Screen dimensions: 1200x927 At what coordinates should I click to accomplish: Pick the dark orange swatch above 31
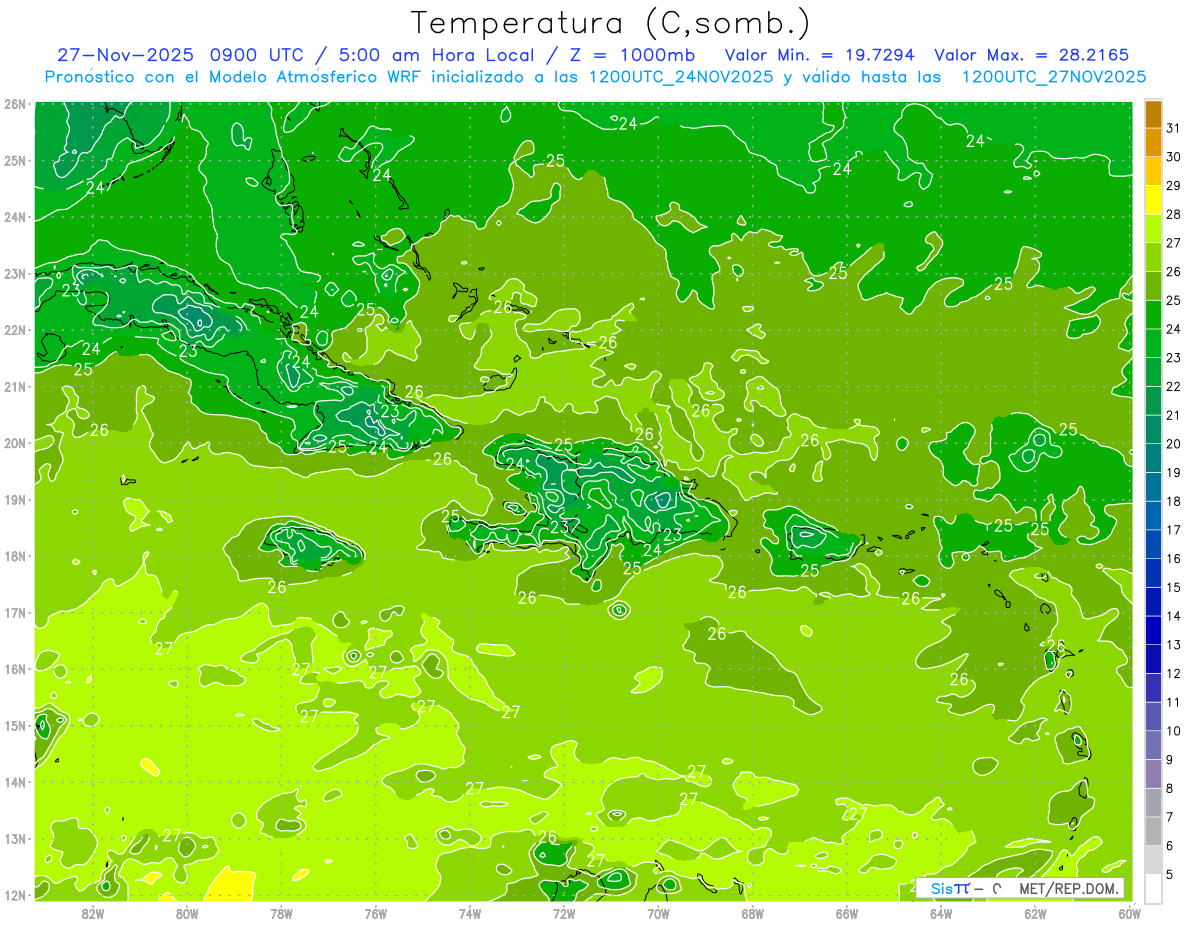1153,114
